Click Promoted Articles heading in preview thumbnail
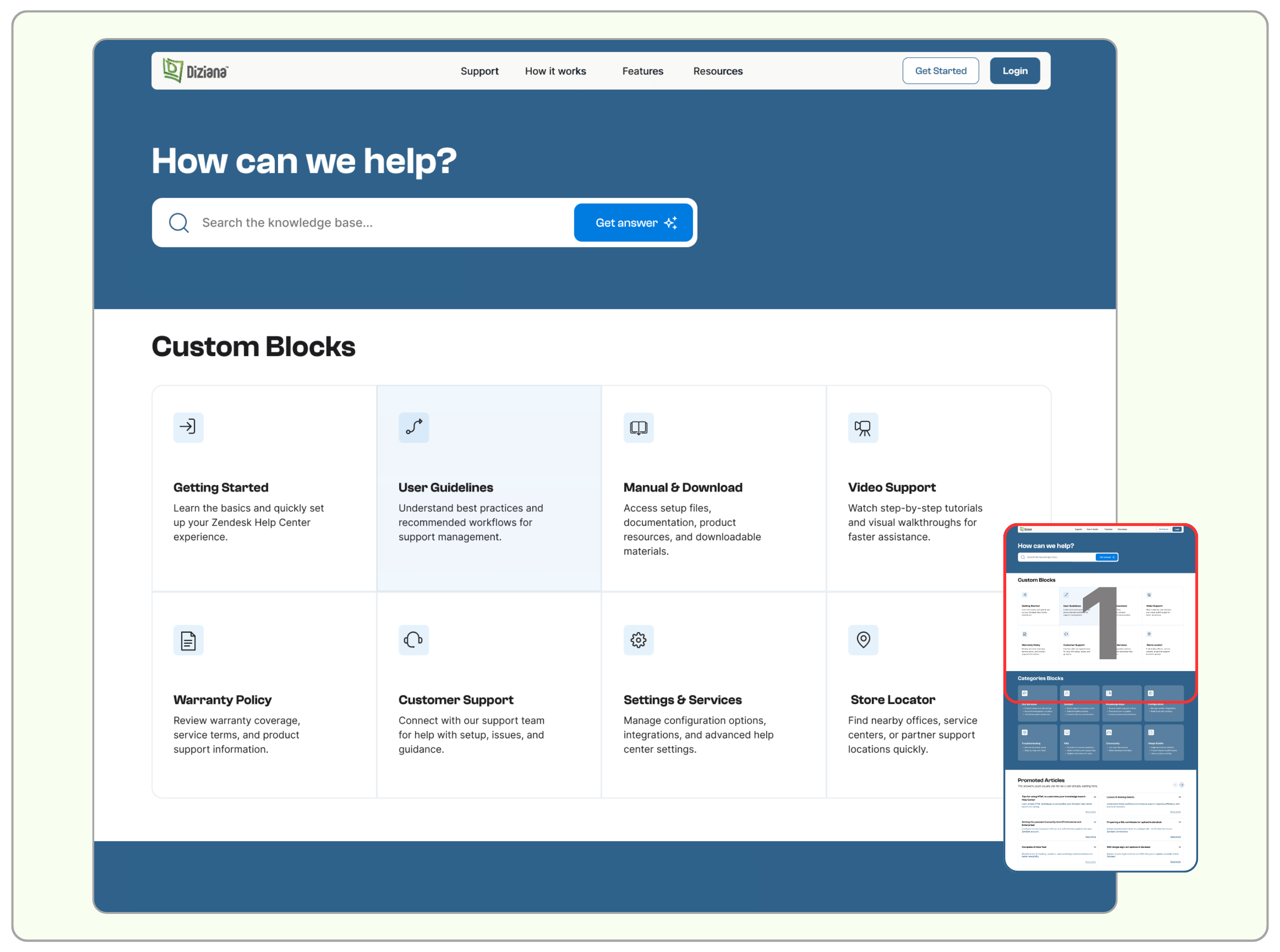1280x952 pixels. pyautogui.click(x=1041, y=780)
